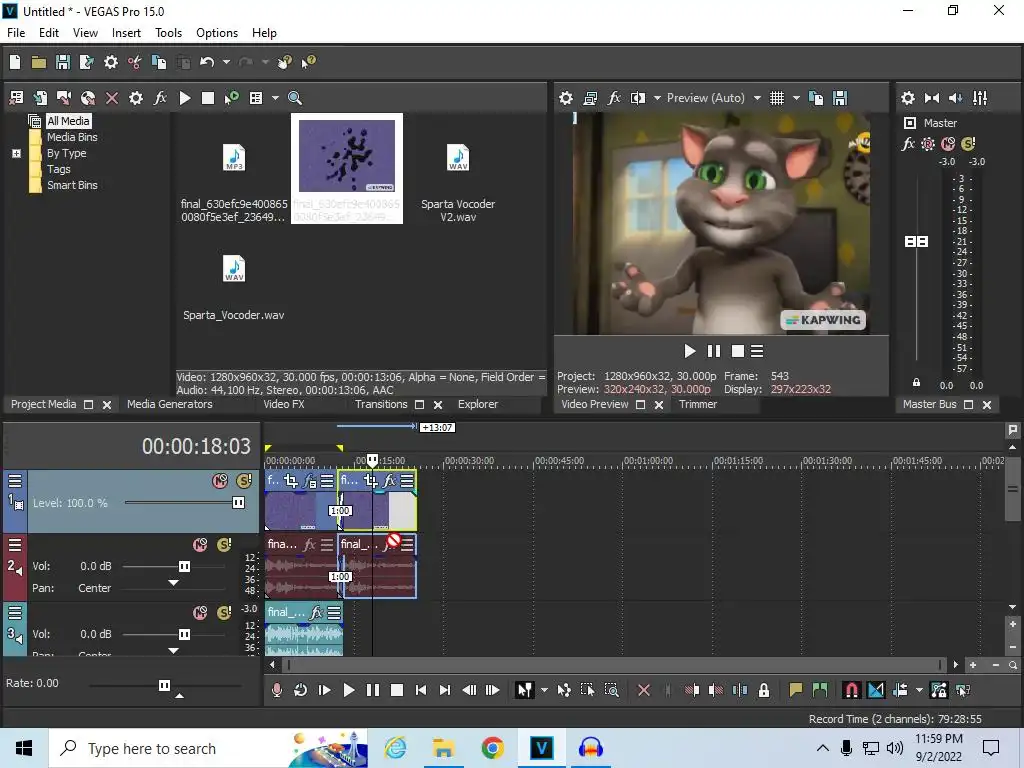The image size is (1024, 768).
Task: Mute audio track 2
Action: (200, 545)
